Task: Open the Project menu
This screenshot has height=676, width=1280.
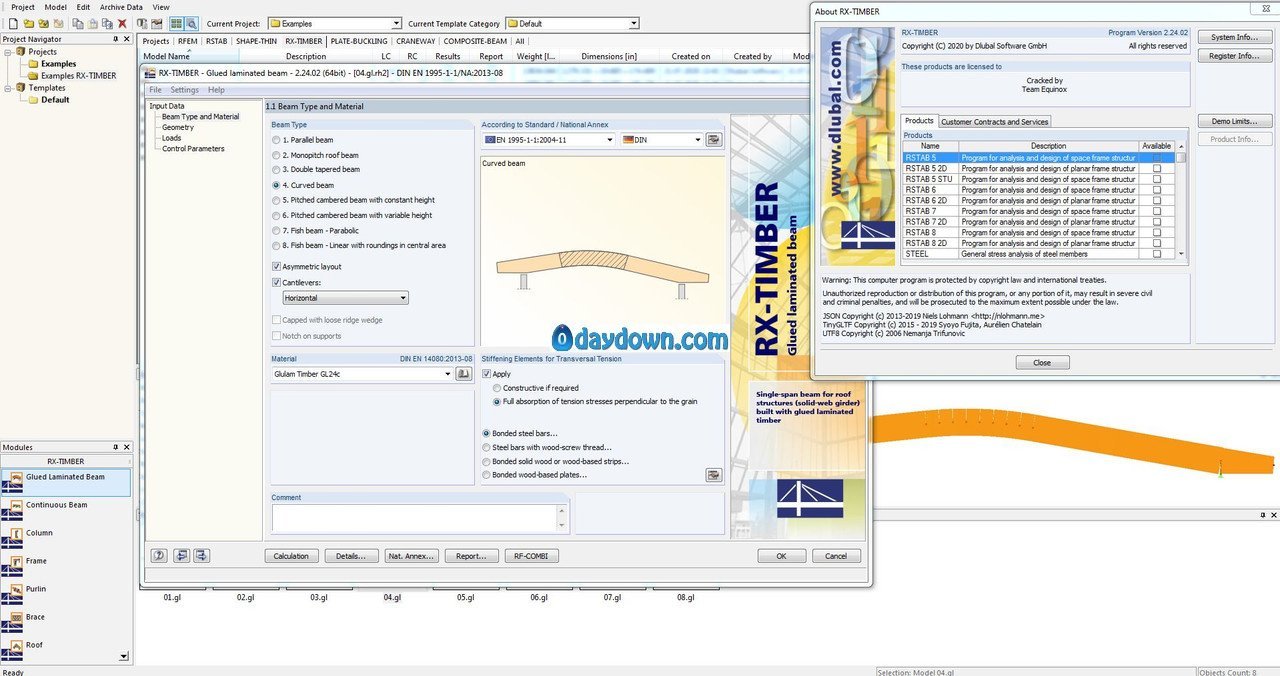Action: point(22,7)
